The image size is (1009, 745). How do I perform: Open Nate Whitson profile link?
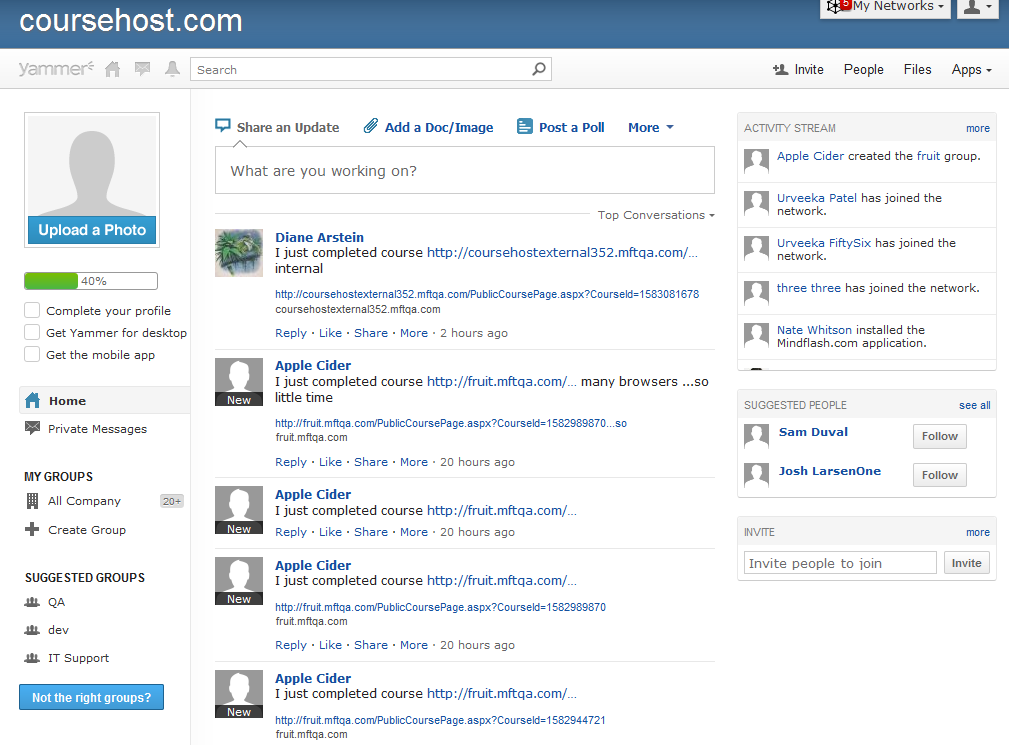(814, 329)
